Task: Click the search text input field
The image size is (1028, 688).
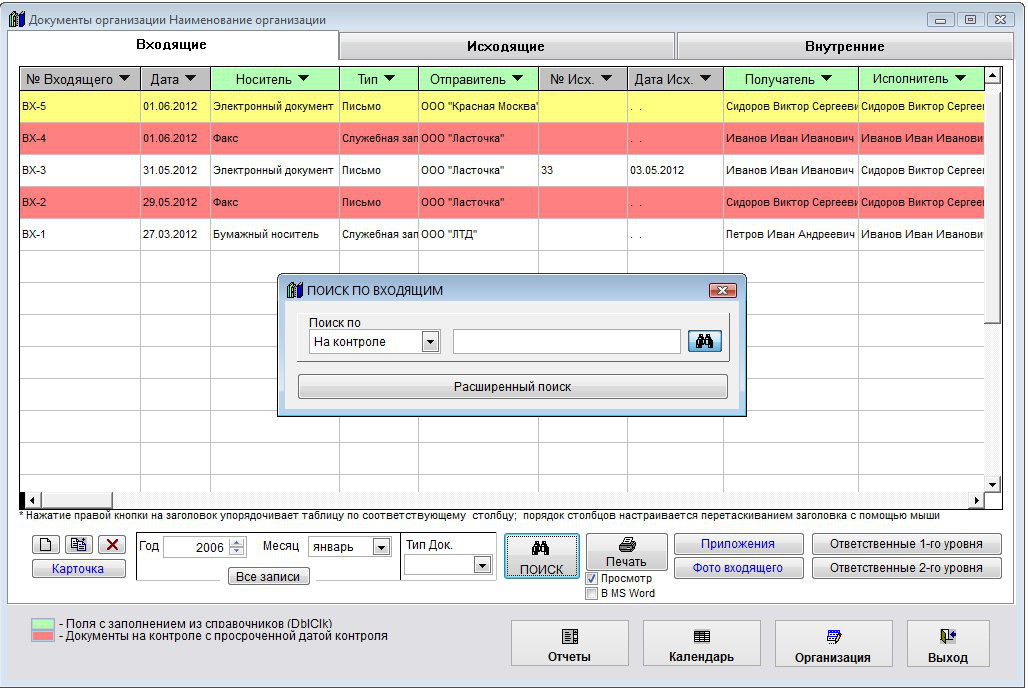Action: [x=566, y=342]
